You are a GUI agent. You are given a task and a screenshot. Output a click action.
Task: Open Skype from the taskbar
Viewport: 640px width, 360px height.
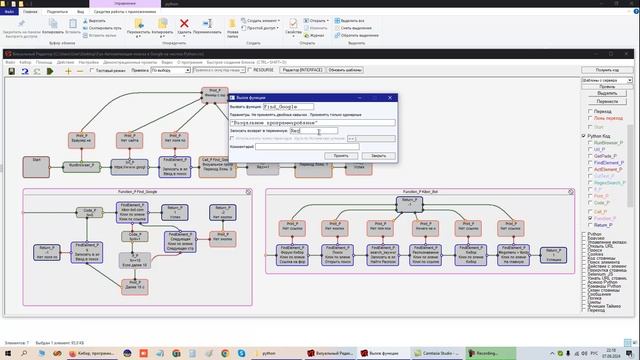click(x=241, y=353)
